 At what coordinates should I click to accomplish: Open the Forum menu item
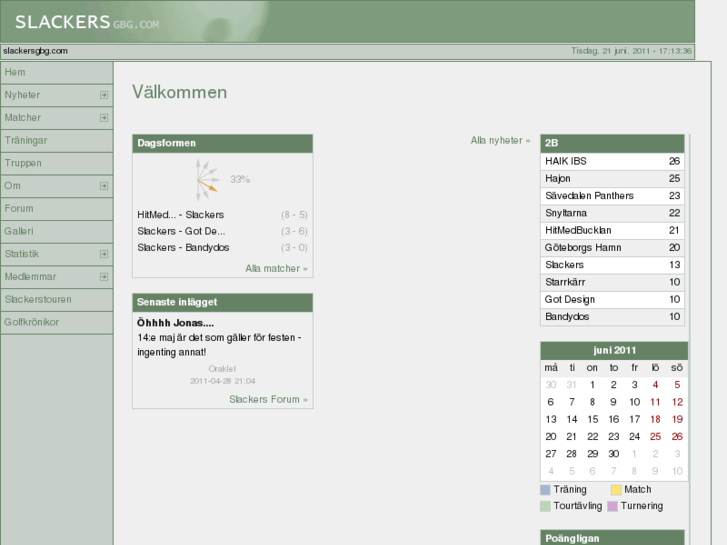(57, 209)
